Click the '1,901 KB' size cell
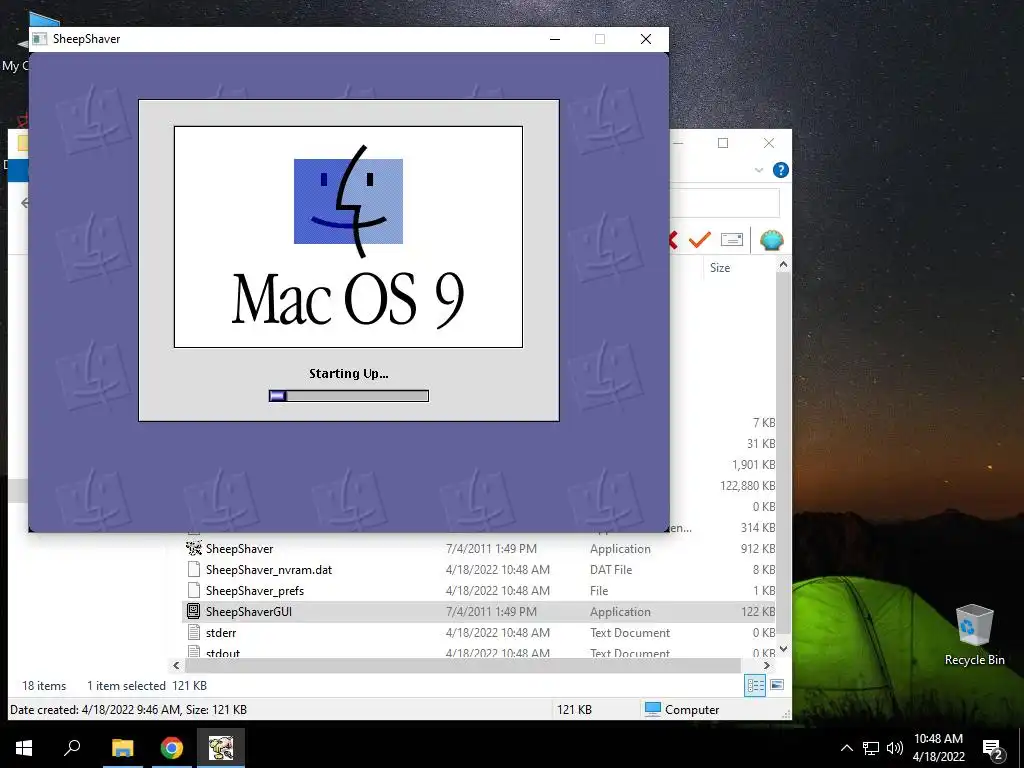Viewport: 1024px width, 768px height. (x=753, y=464)
